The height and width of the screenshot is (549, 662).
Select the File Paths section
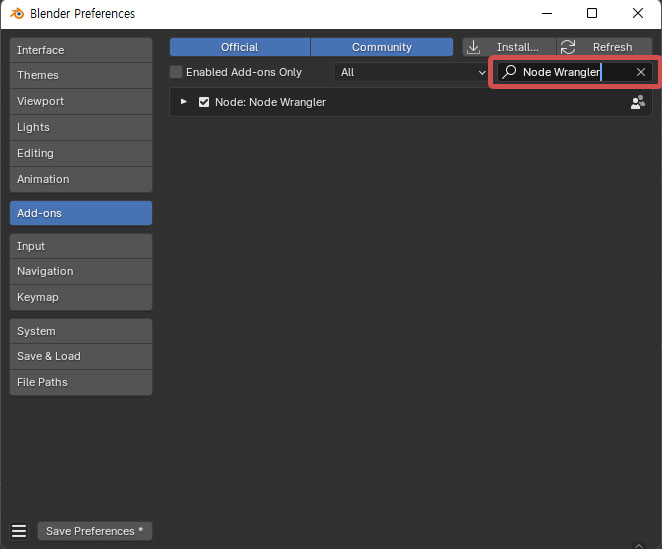[x=81, y=383]
